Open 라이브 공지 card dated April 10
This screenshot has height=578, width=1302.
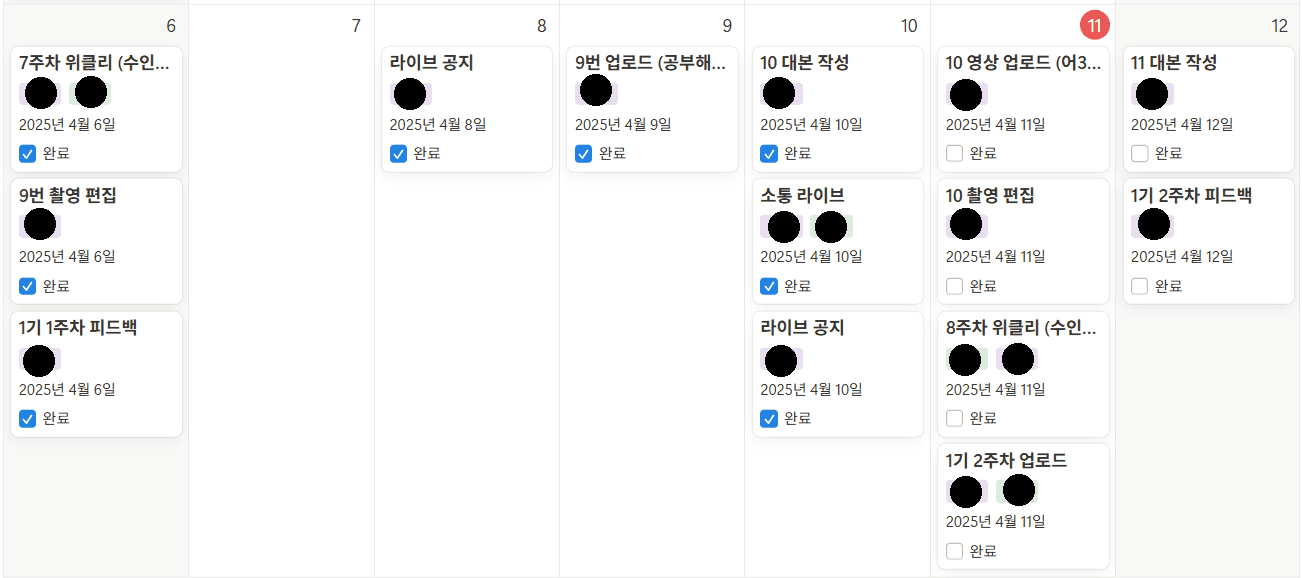(x=802, y=328)
